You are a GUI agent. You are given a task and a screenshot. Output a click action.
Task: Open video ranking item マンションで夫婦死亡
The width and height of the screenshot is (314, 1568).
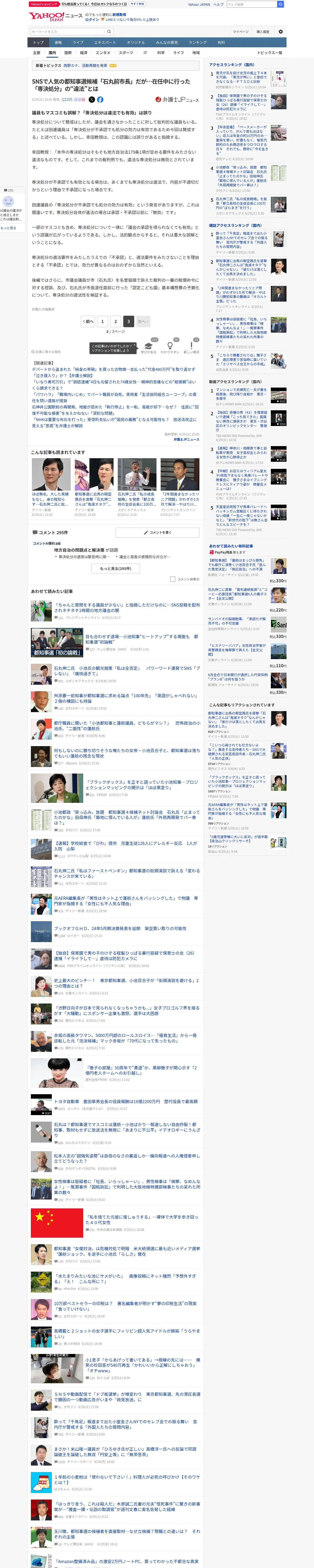242,393
